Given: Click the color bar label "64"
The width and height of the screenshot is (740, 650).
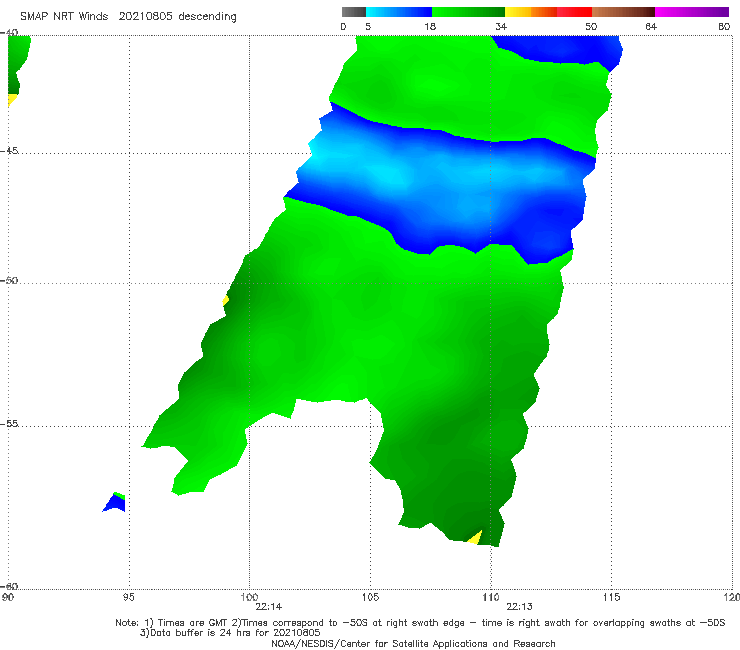Looking at the screenshot, I should coord(651,27).
